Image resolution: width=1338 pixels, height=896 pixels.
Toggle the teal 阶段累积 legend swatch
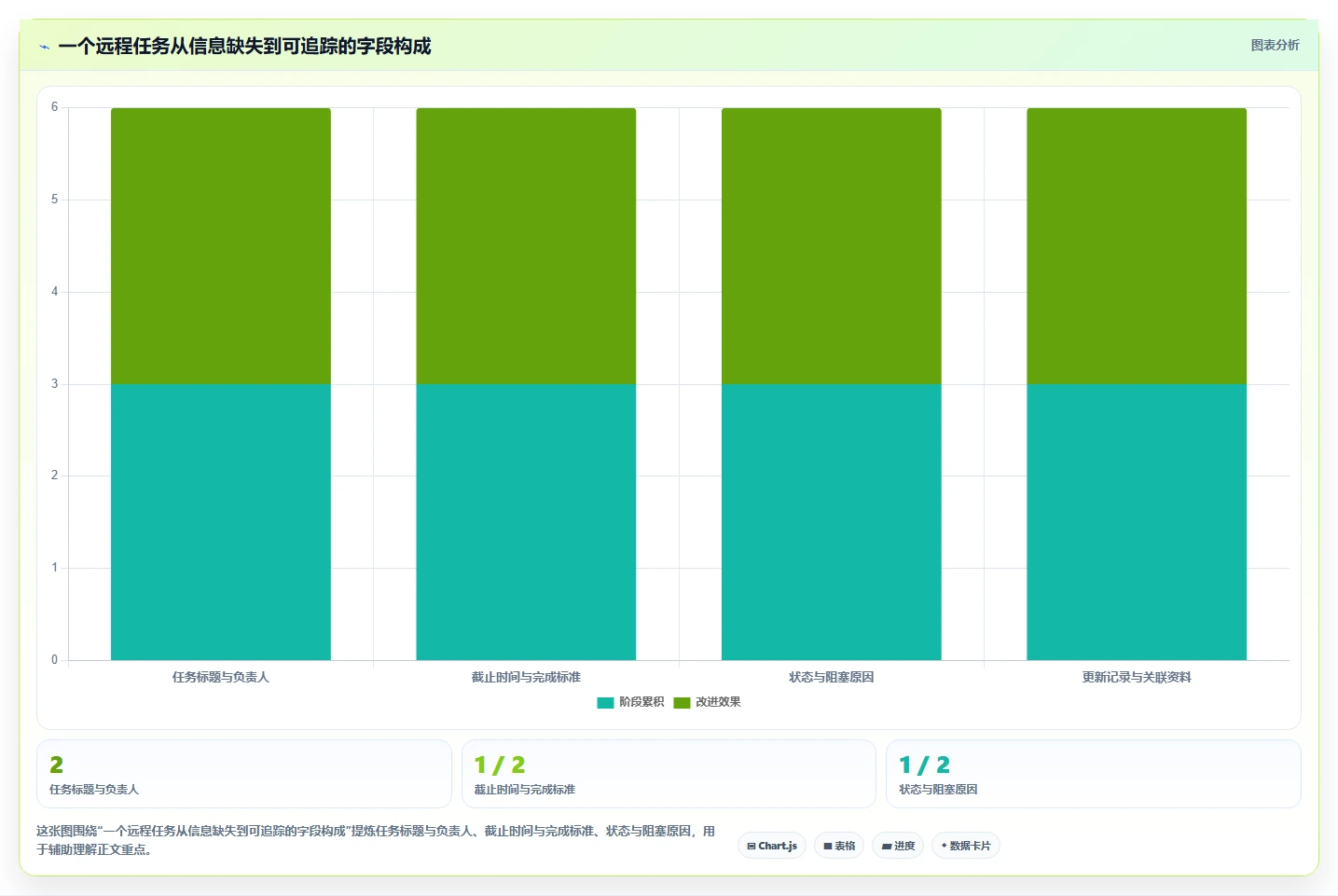click(605, 702)
